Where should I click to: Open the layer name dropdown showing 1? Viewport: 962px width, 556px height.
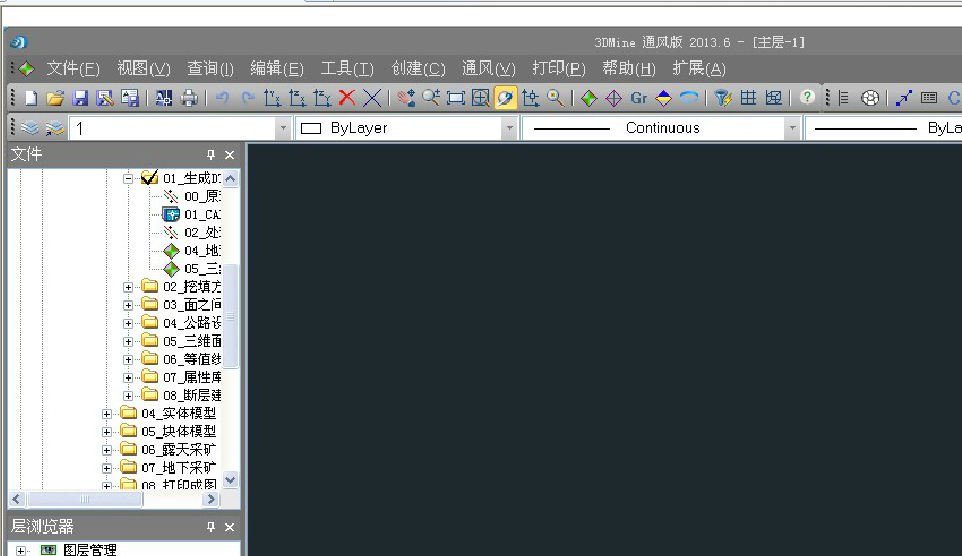[x=283, y=128]
